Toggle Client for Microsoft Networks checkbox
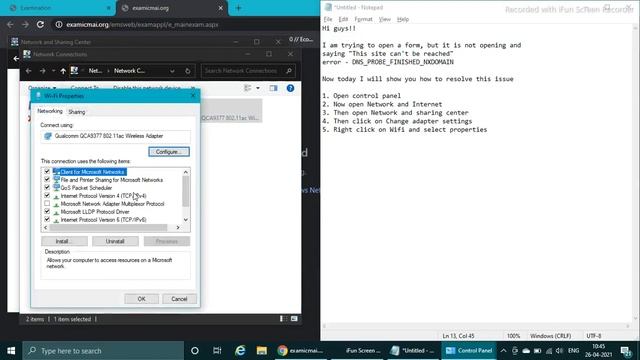 pos(47,171)
